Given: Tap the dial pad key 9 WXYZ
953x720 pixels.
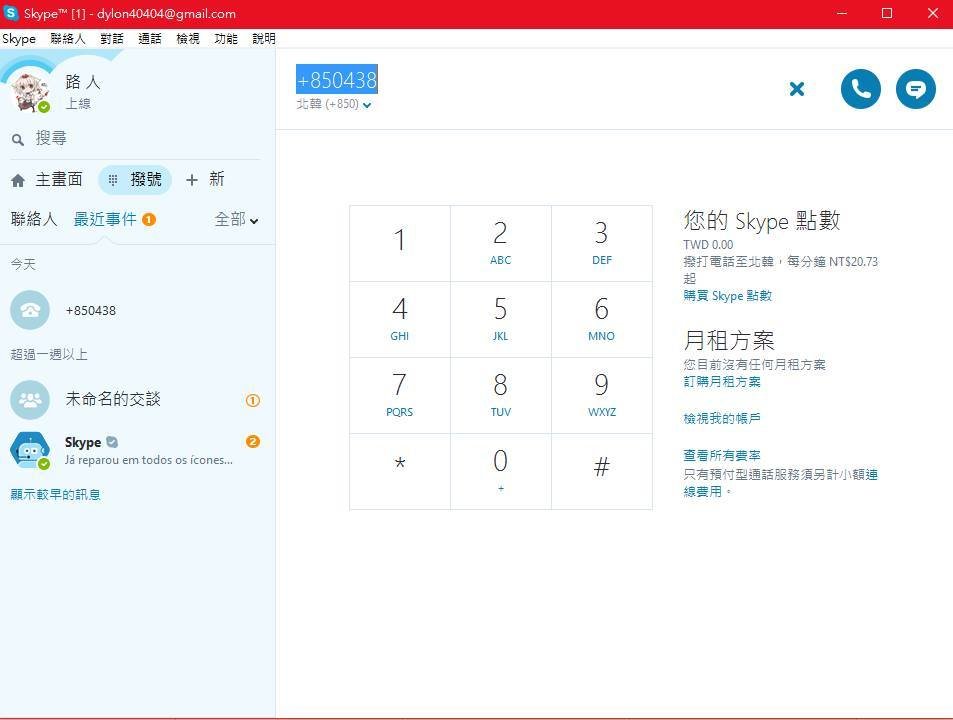Looking at the screenshot, I should point(602,396).
